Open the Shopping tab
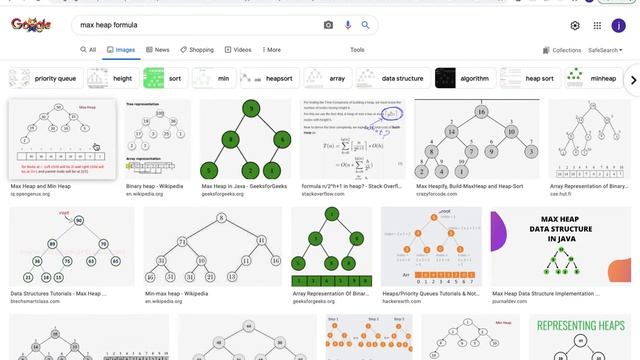 (197, 50)
